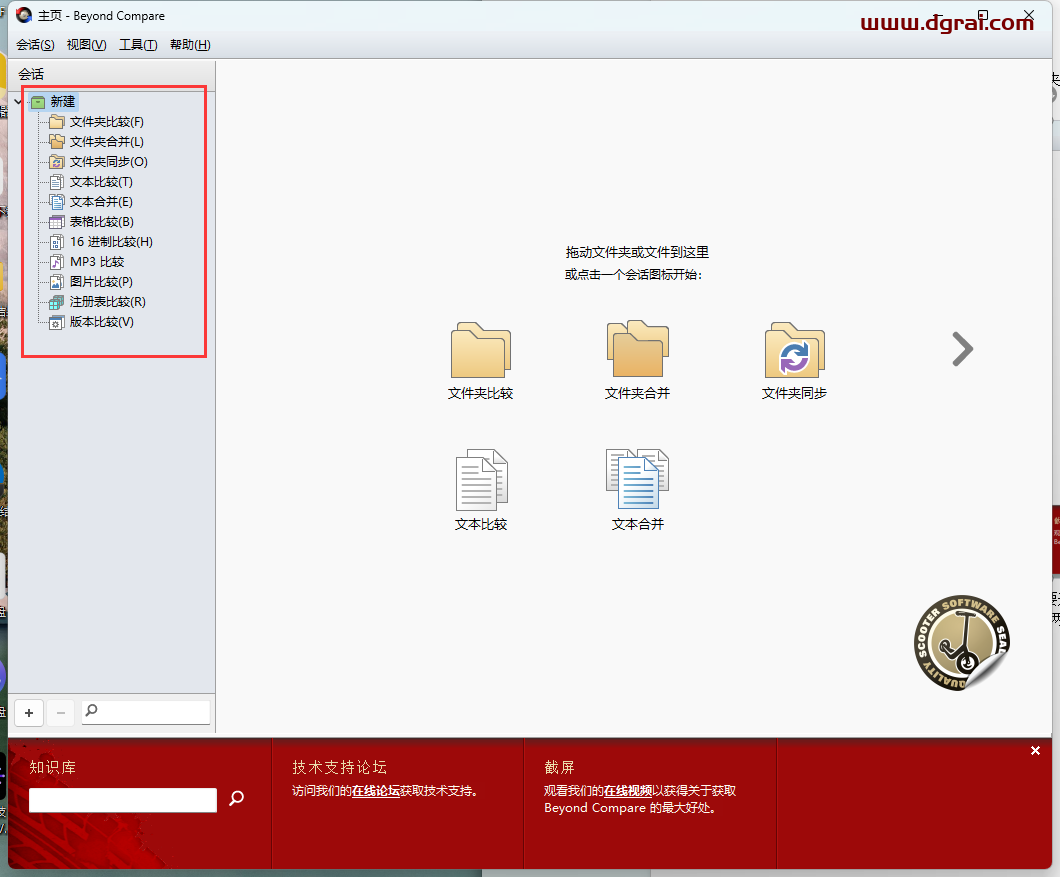The width and height of the screenshot is (1060, 877).
Task: Open the 会话(S) menu
Action: pos(35,45)
